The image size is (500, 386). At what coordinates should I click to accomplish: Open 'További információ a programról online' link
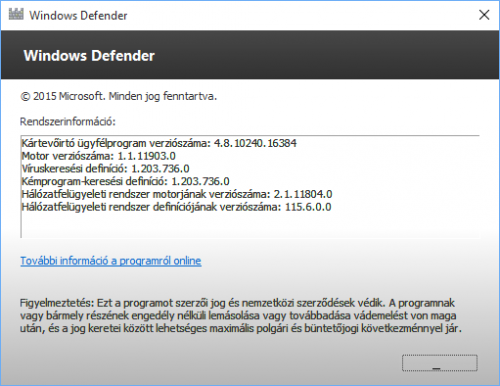point(111,261)
